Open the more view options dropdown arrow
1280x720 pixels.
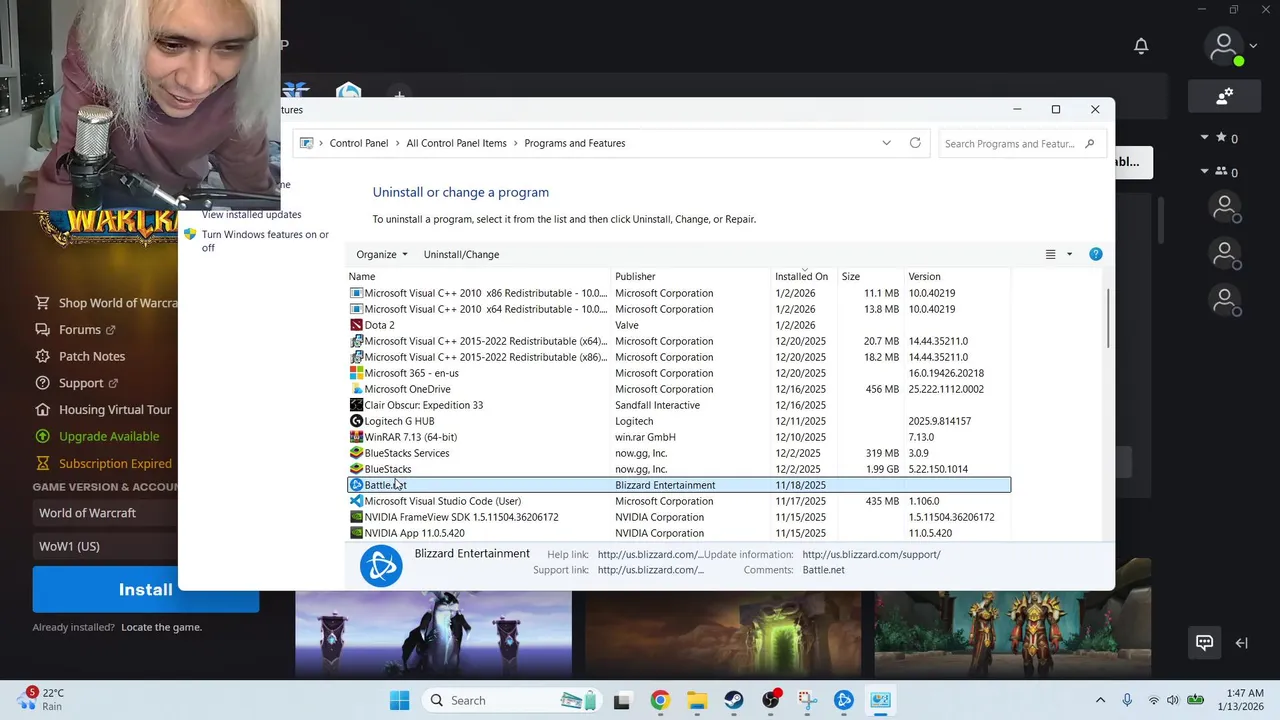pos(1069,254)
